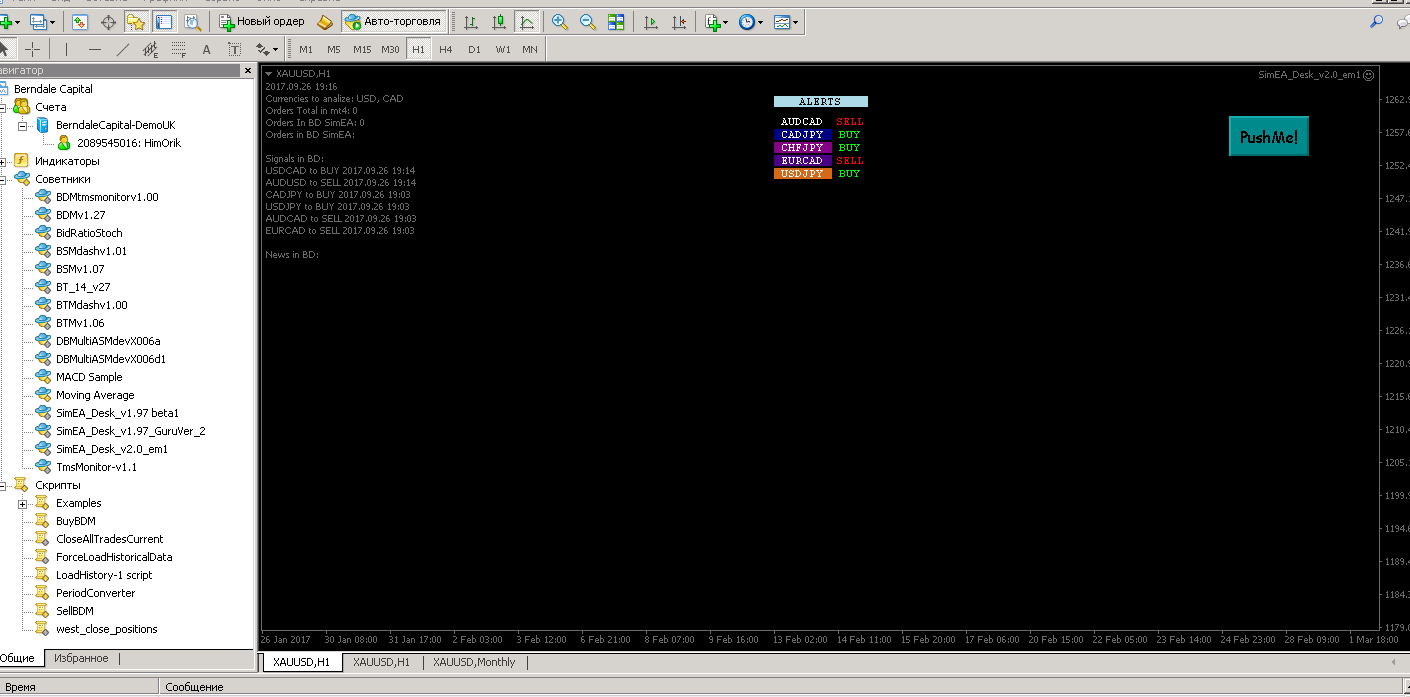Switch chart to bar chart icon
1410x697 pixels.
click(471, 21)
